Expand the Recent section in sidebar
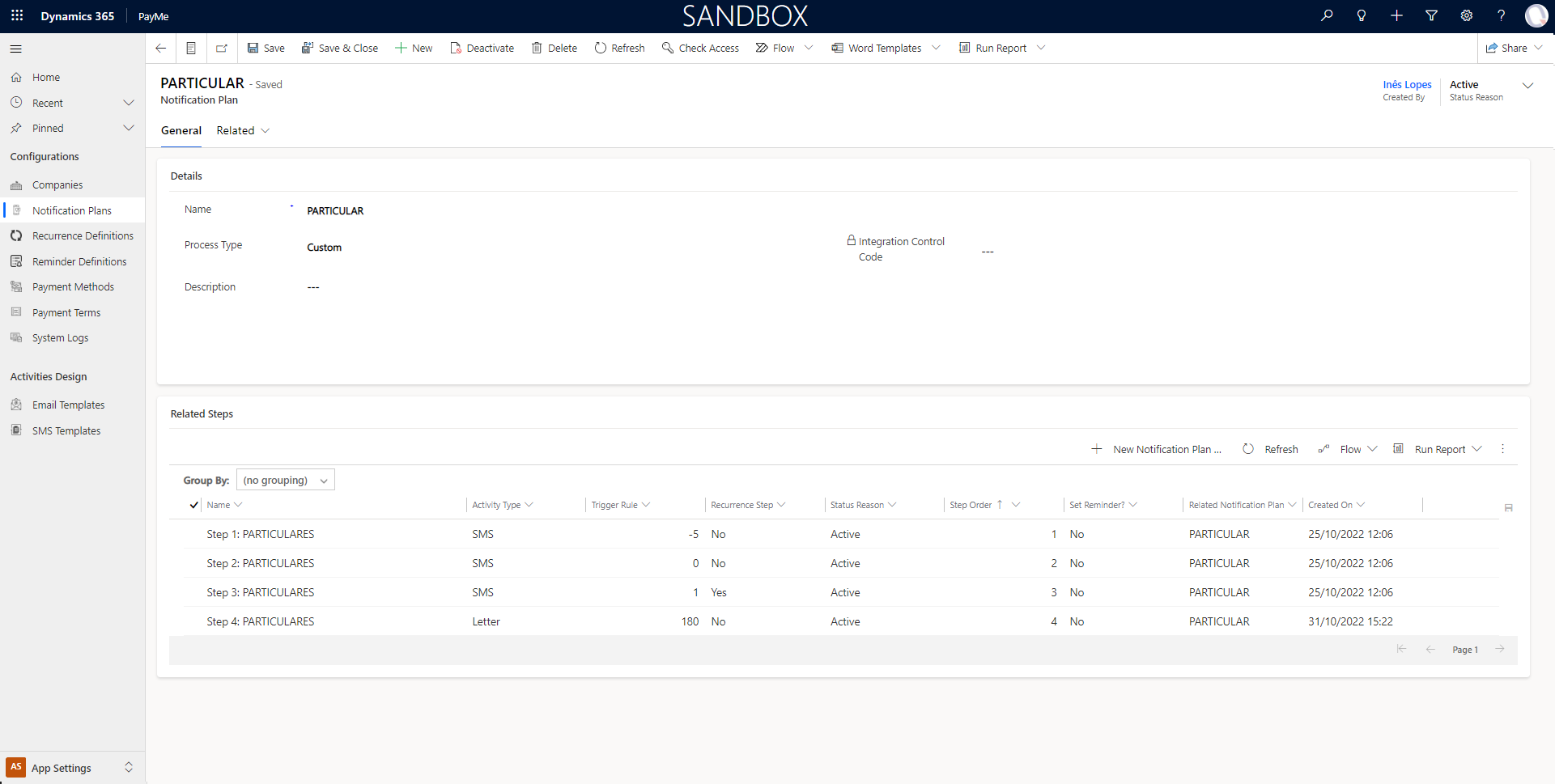 (x=128, y=104)
